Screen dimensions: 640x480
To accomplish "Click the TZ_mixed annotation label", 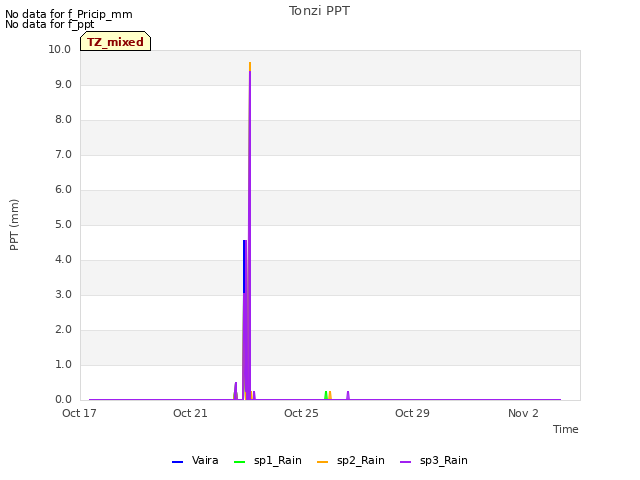I will tap(116, 42).
